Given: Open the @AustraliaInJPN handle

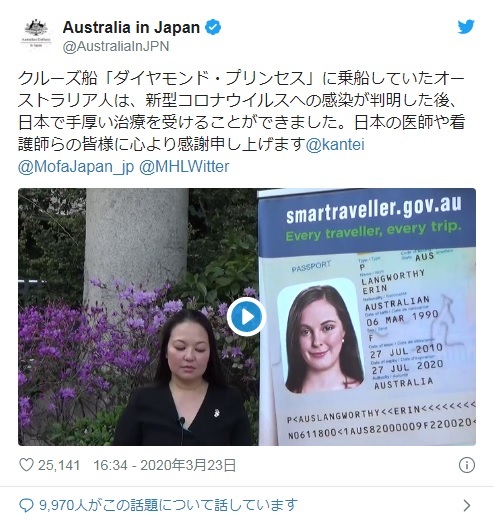Looking at the screenshot, I should coord(116,46).
